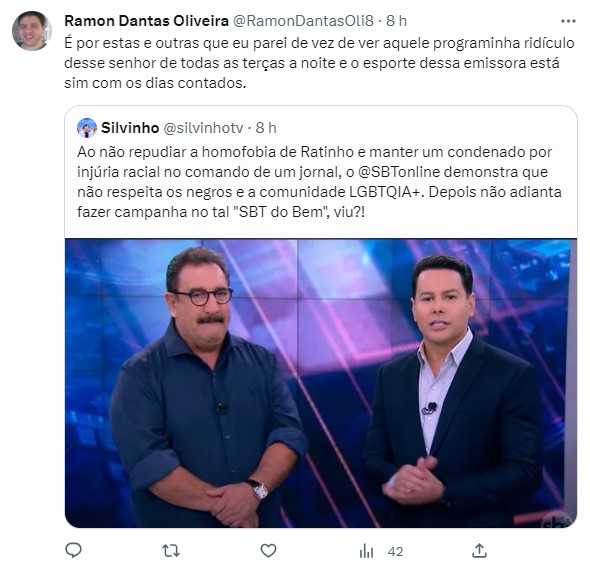Open the quoted tweet's studio photo
Viewport: 590px width, 567px height.
pyautogui.click(x=321, y=383)
